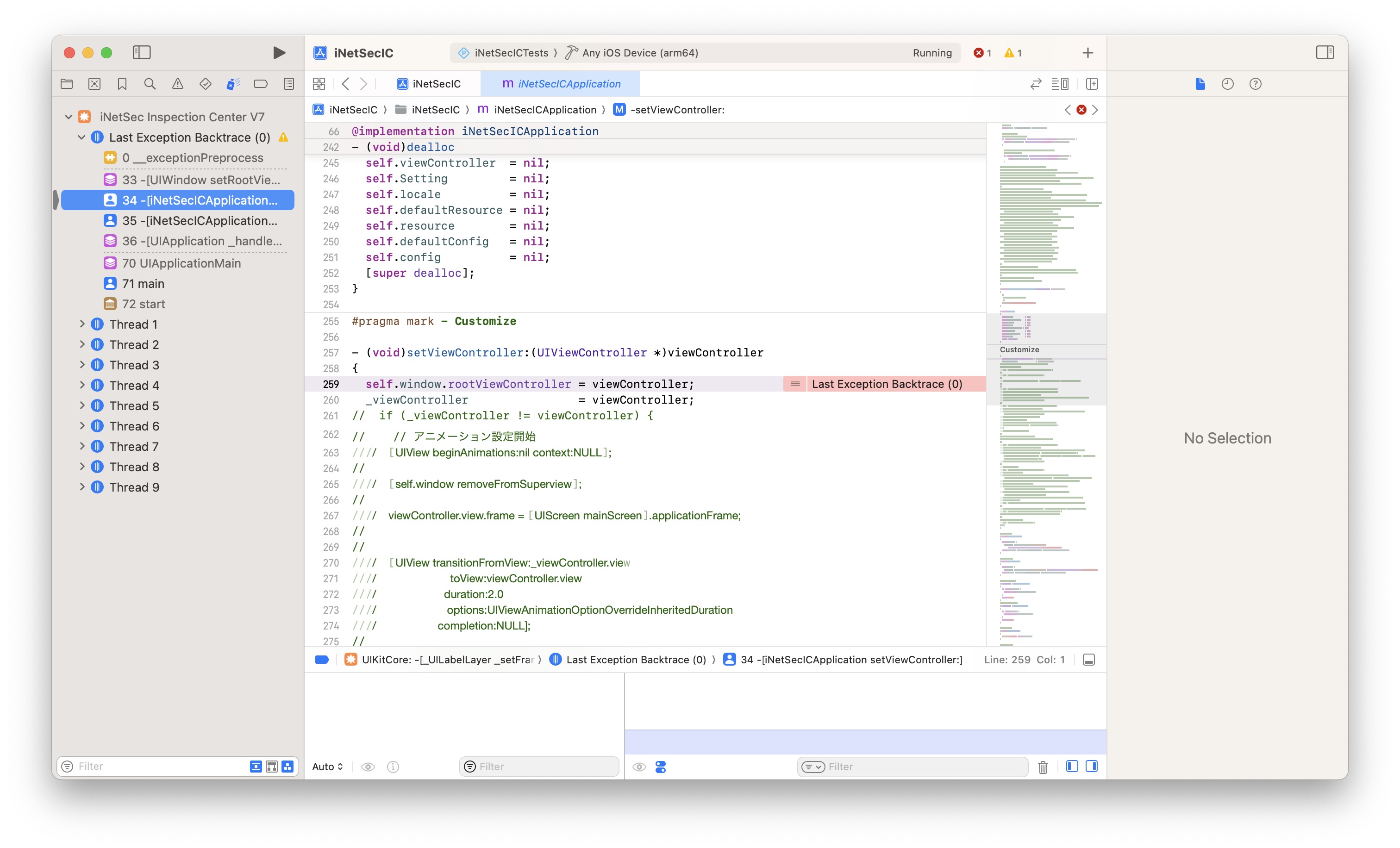The width and height of the screenshot is (1400, 848).
Task: Expand Thread 3 disclosure arrow
Action: pyautogui.click(x=82, y=365)
